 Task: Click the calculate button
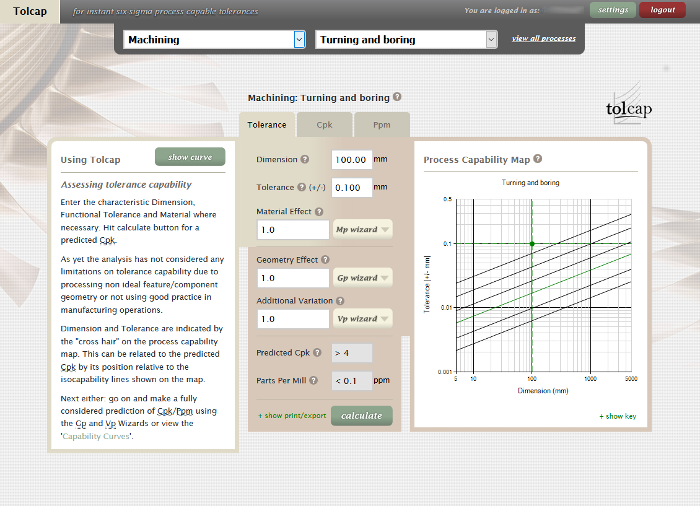(x=362, y=416)
